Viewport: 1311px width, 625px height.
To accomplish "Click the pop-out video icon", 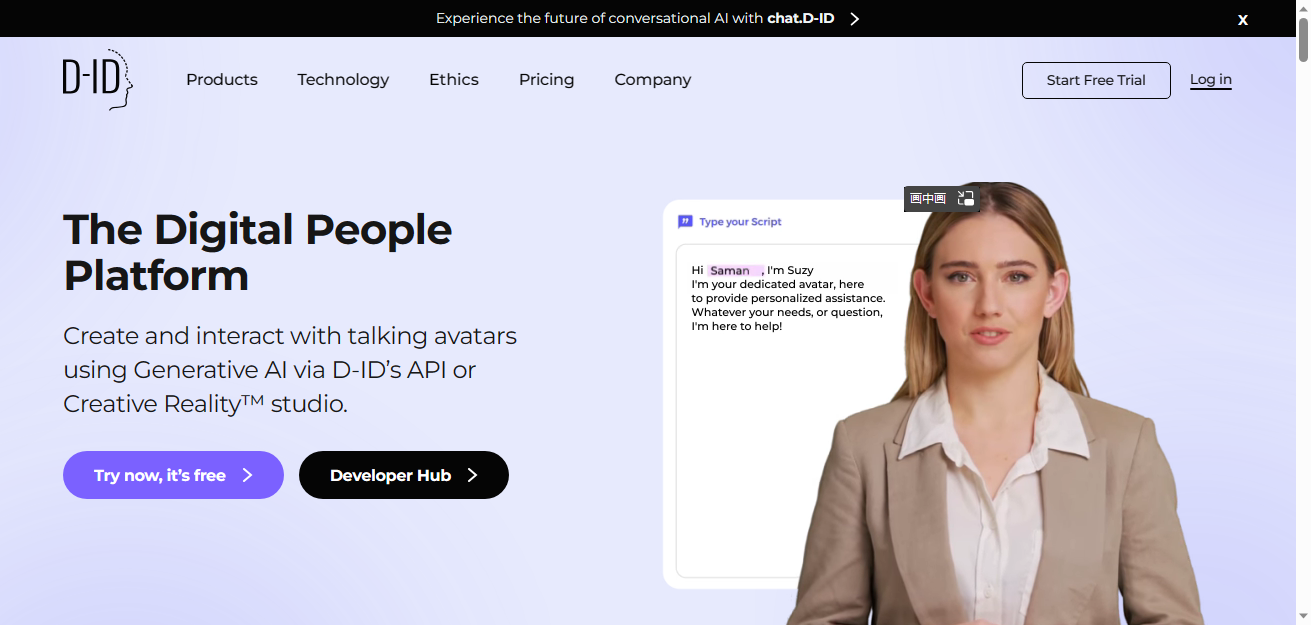I will (x=965, y=198).
